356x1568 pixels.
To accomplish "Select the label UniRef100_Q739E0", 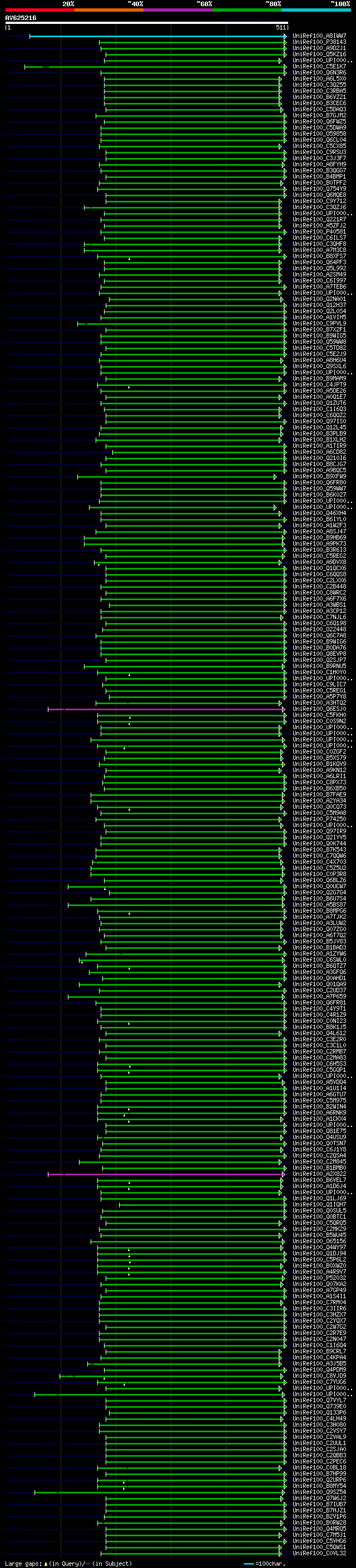I will pyautogui.click(x=319, y=1407).
